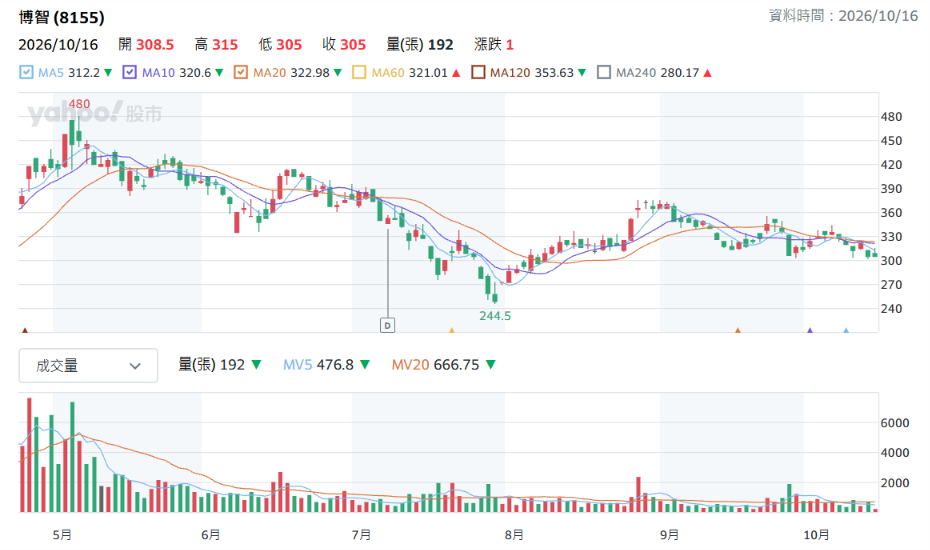Image resolution: width=930 pixels, height=550 pixels.
Task: Open the 成交量 indicator dropdown
Action: coord(88,365)
